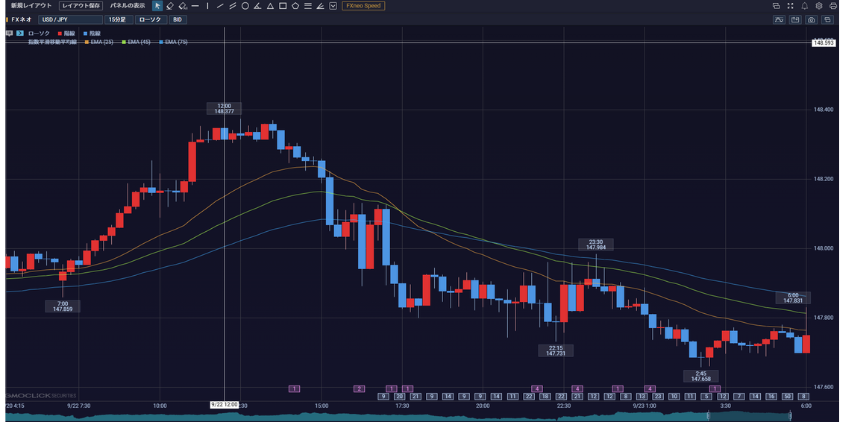The height and width of the screenshot is (422, 844).
Task: Toggle the EMA (45) indicator legend
Action: coord(138,42)
